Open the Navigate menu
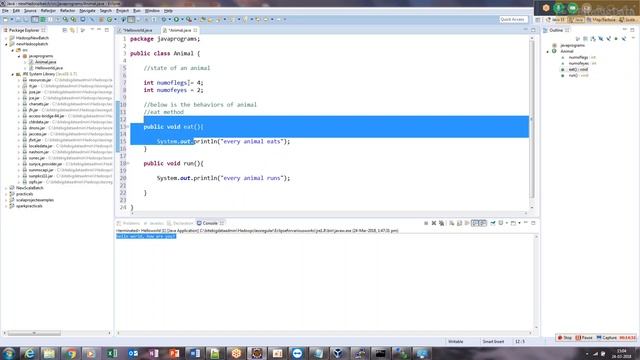Viewport: 640px width, 360px height. pyautogui.click(x=87, y=11)
